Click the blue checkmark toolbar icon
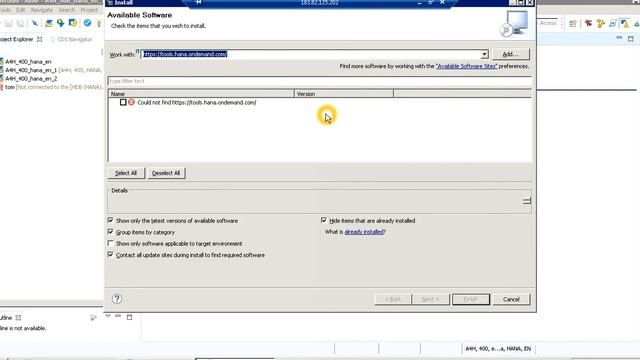Screen dimensions: 640x360 click(87, 23)
